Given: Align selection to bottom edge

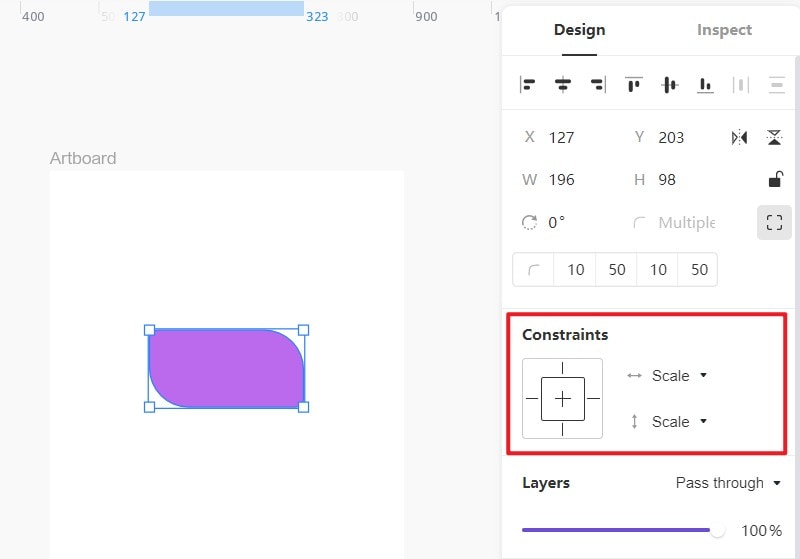Looking at the screenshot, I should tap(705, 85).
